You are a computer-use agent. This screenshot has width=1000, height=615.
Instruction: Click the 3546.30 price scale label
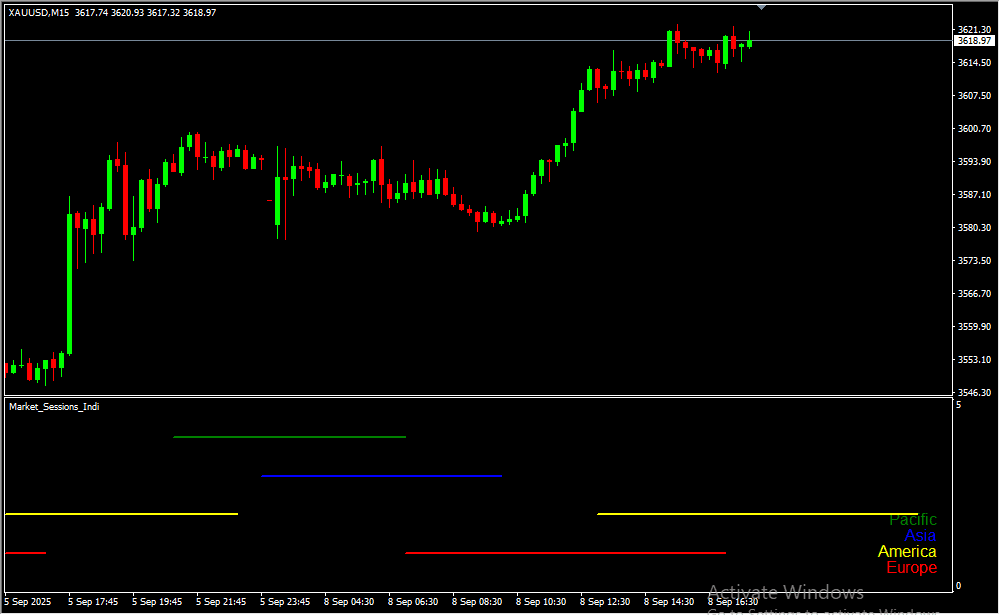[x=973, y=392]
